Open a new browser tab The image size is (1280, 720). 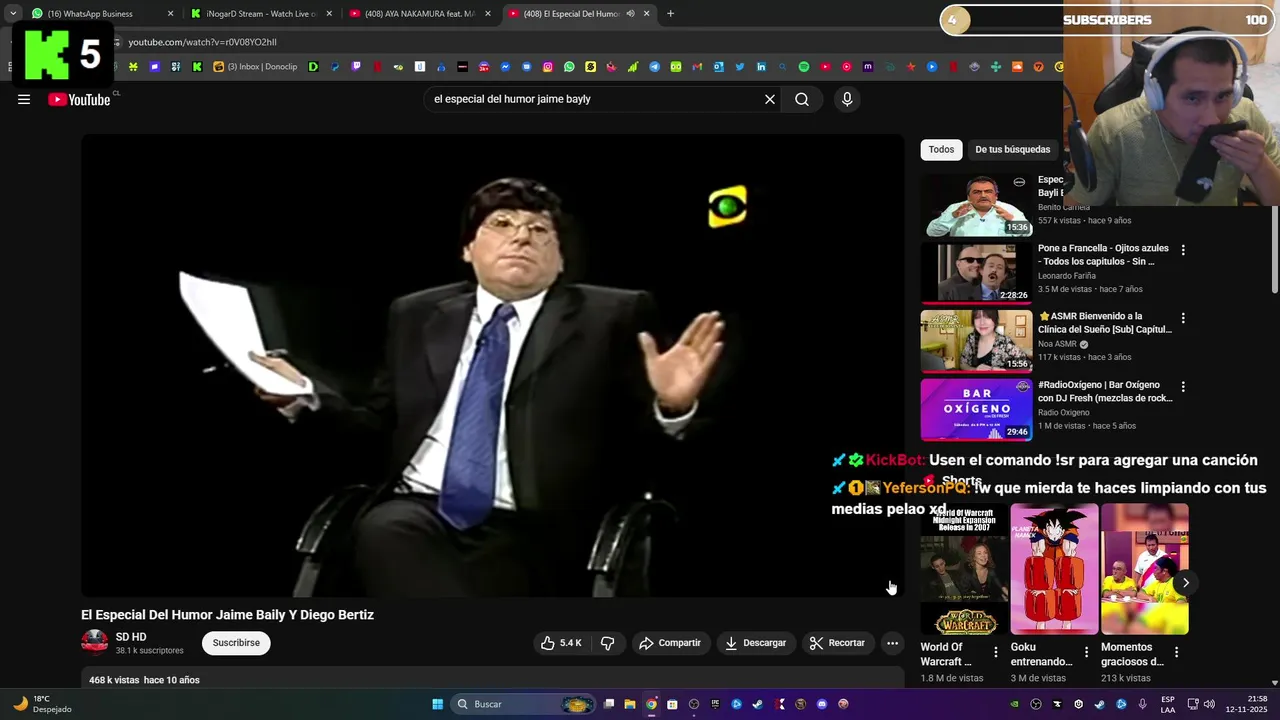pos(670,14)
